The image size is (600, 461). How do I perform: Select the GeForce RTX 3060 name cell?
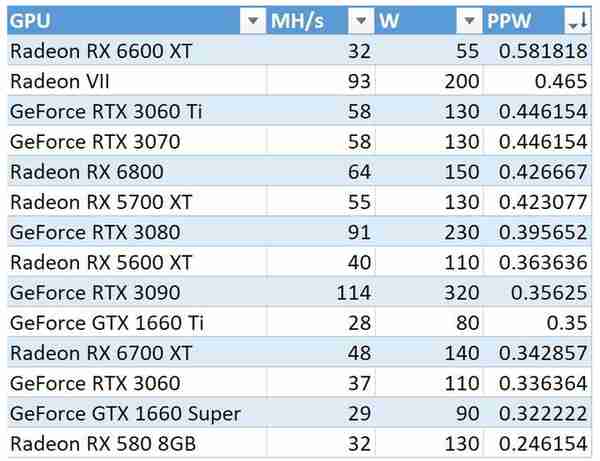coord(137,383)
